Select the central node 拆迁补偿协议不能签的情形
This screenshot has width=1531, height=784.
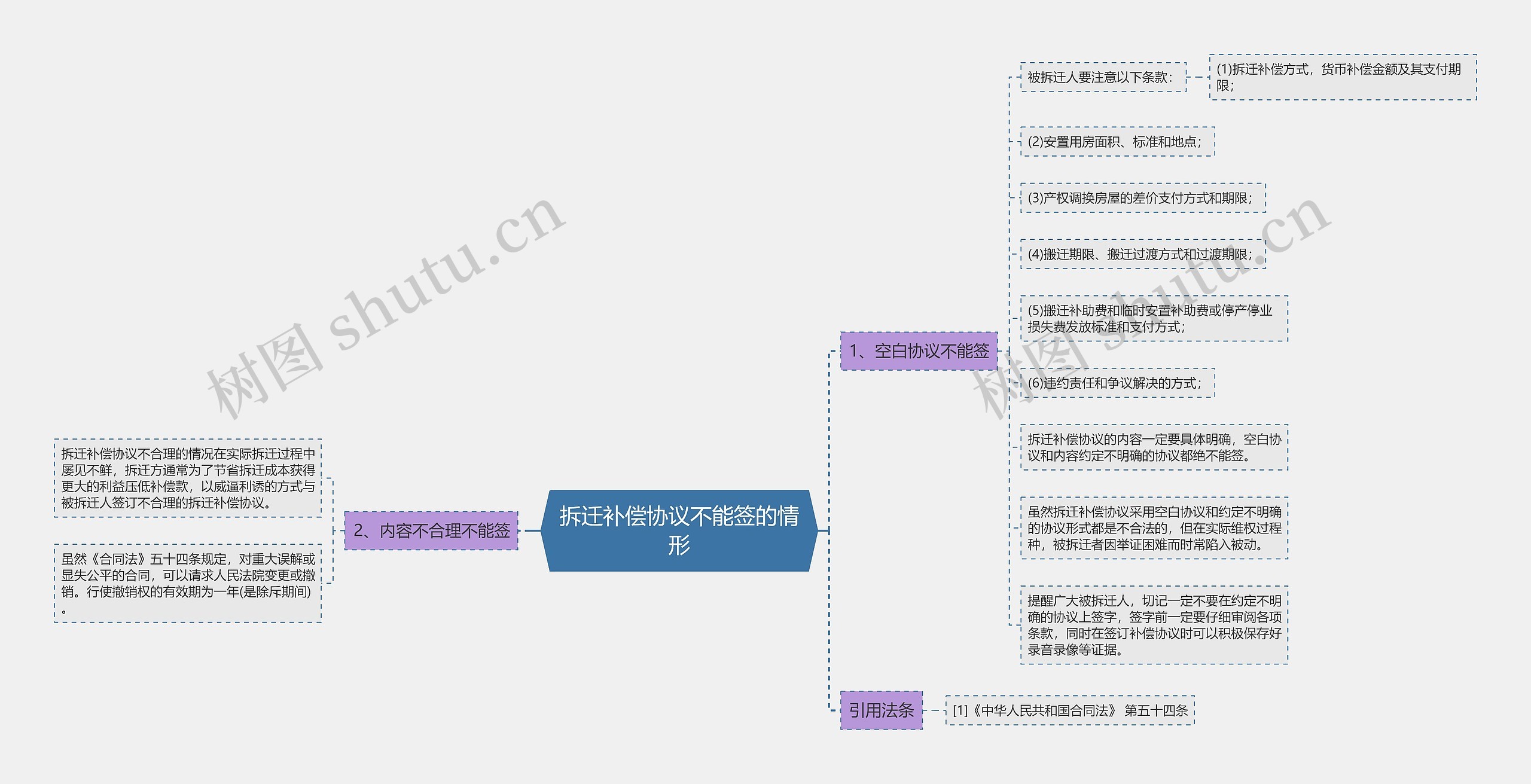click(679, 530)
